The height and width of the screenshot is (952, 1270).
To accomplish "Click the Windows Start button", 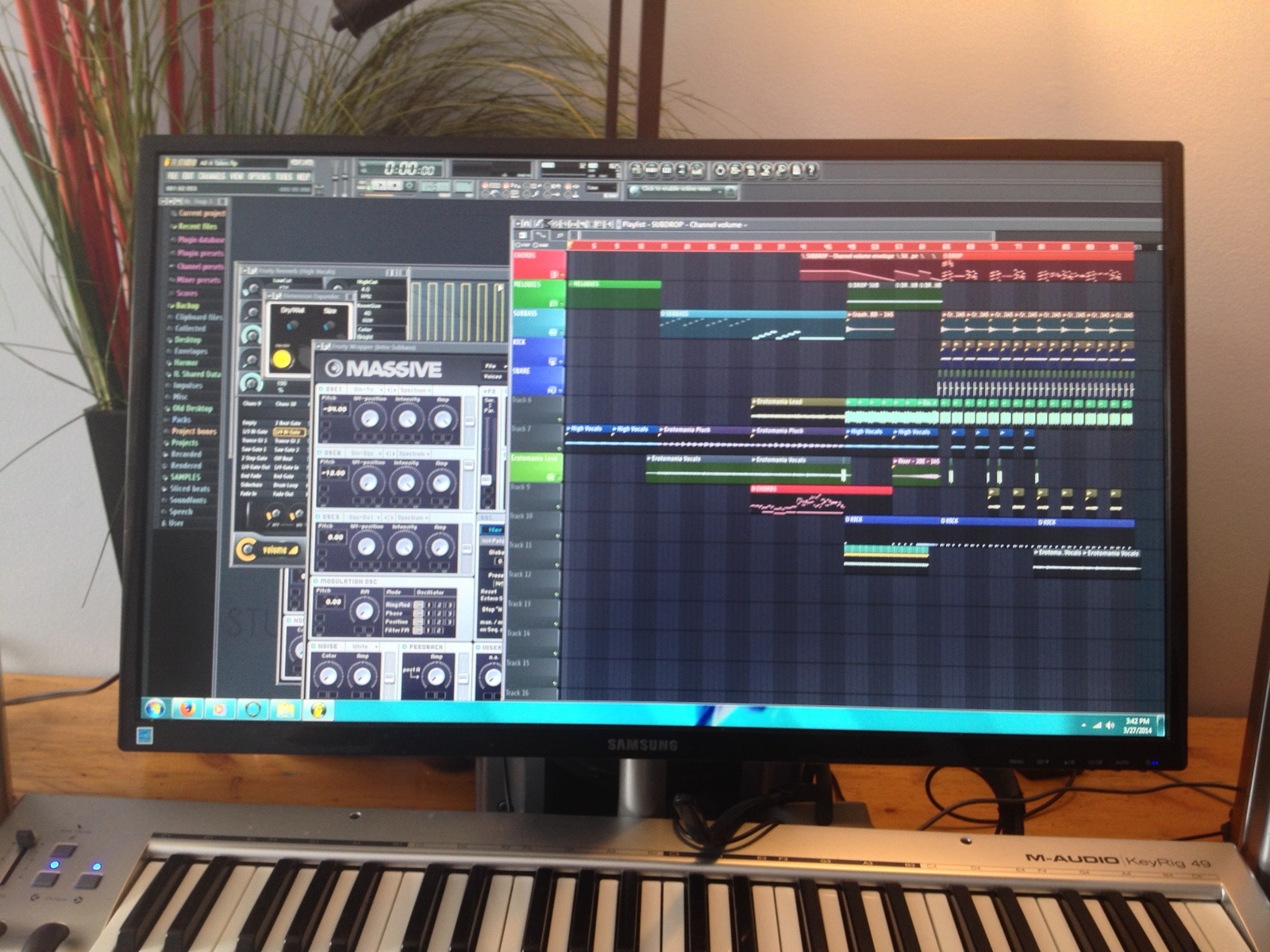I will pos(154,708).
